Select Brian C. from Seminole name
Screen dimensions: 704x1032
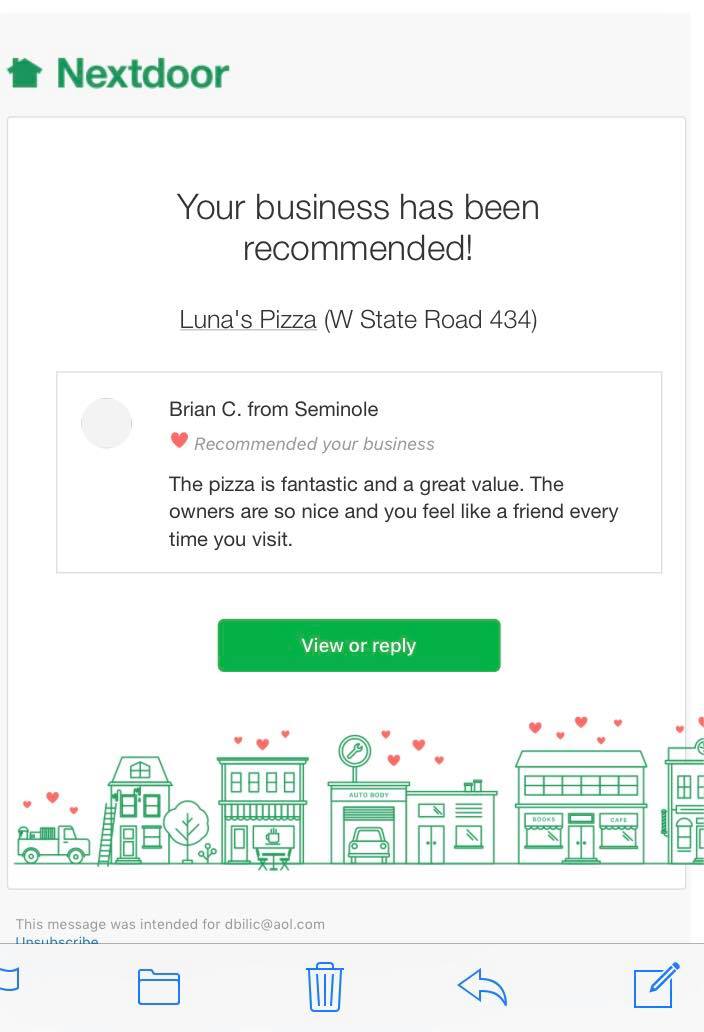[x=274, y=409]
